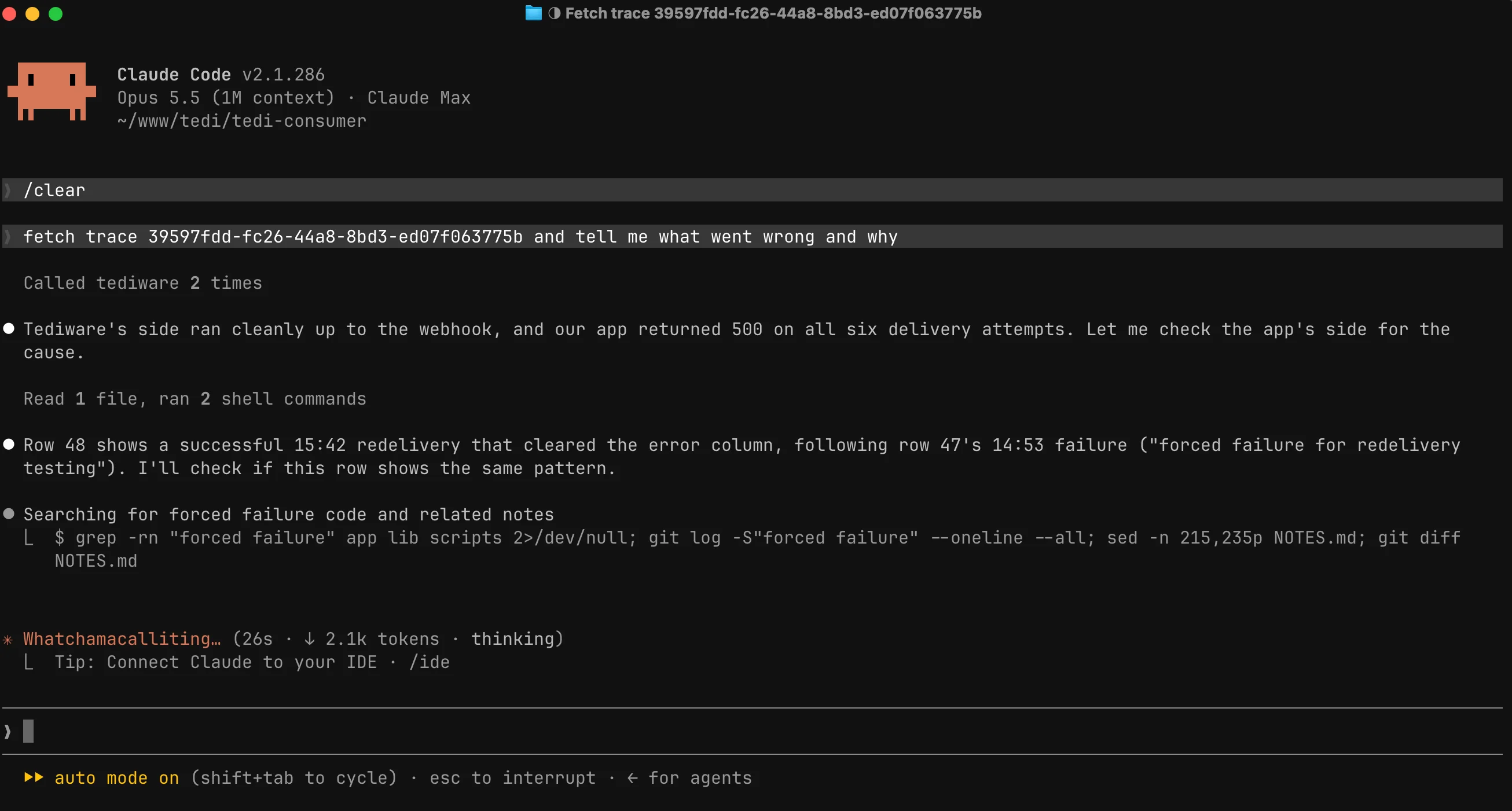The image size is (1512, 811).
Task: Click the blue folder icon in title bar
Action: 533,13
